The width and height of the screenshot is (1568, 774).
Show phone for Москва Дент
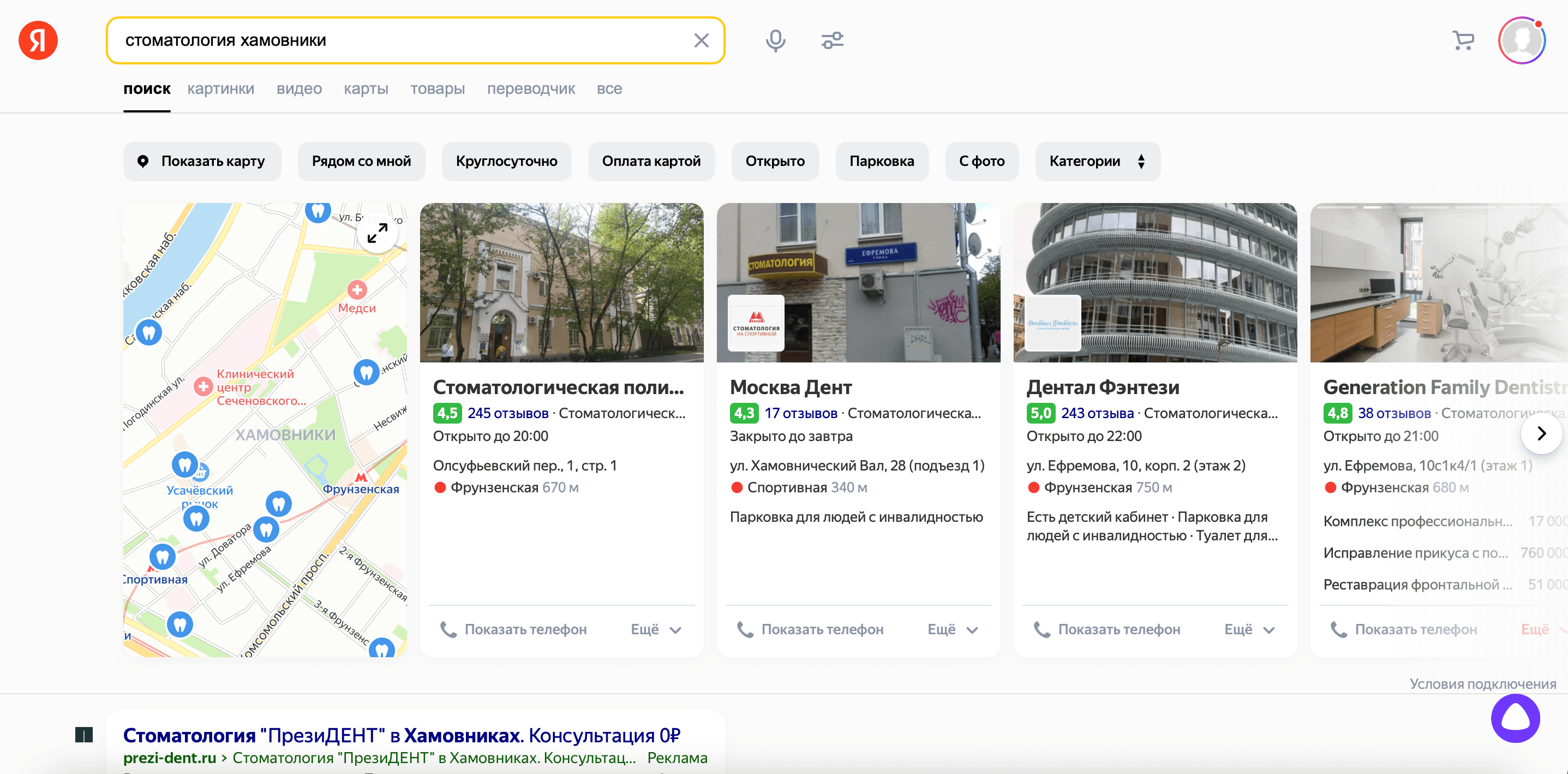(810, 629)
